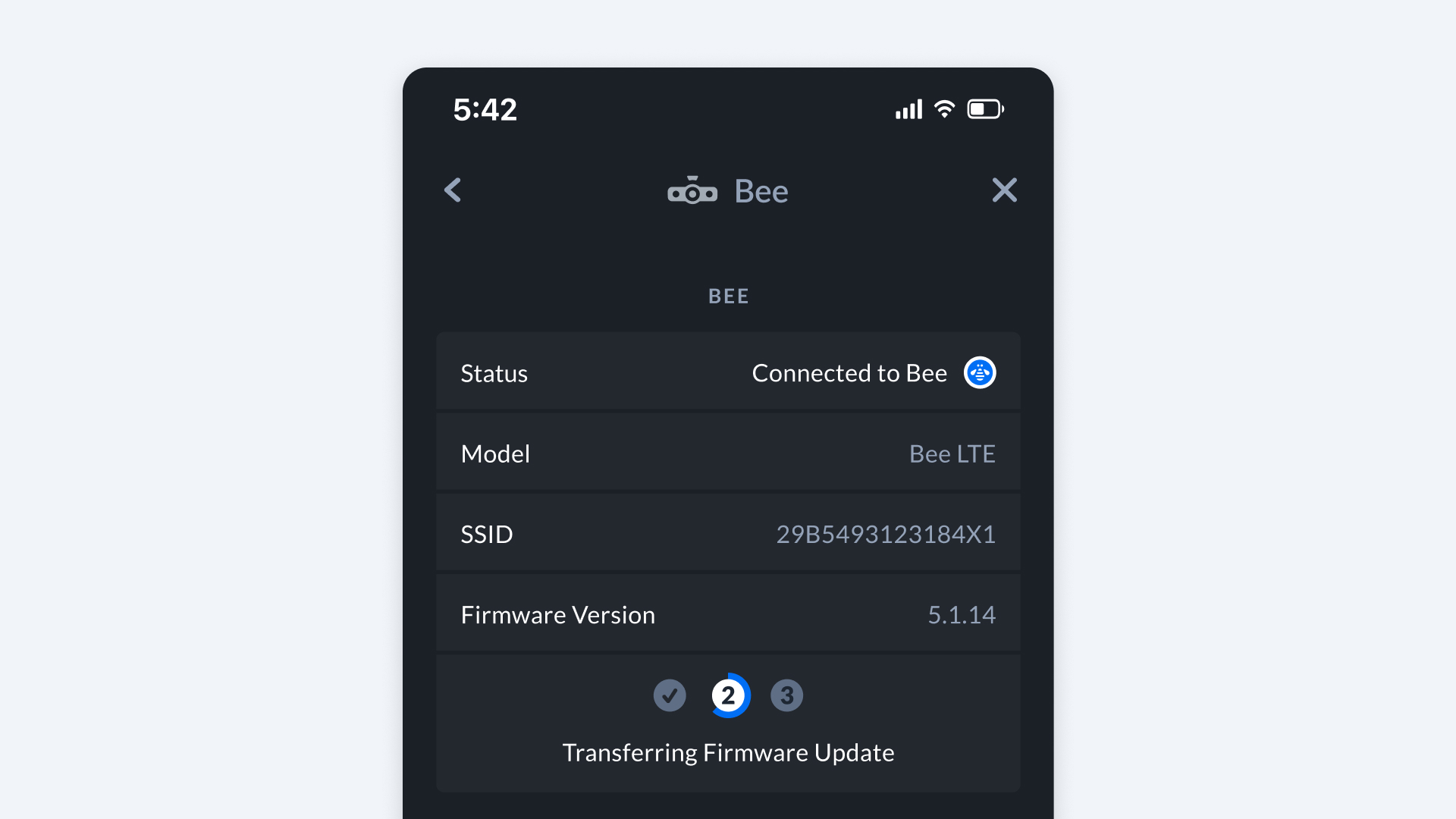Screen dimensions: 1456x819
Task: Tap Transferring Firmware Update text
Action: 728,753
